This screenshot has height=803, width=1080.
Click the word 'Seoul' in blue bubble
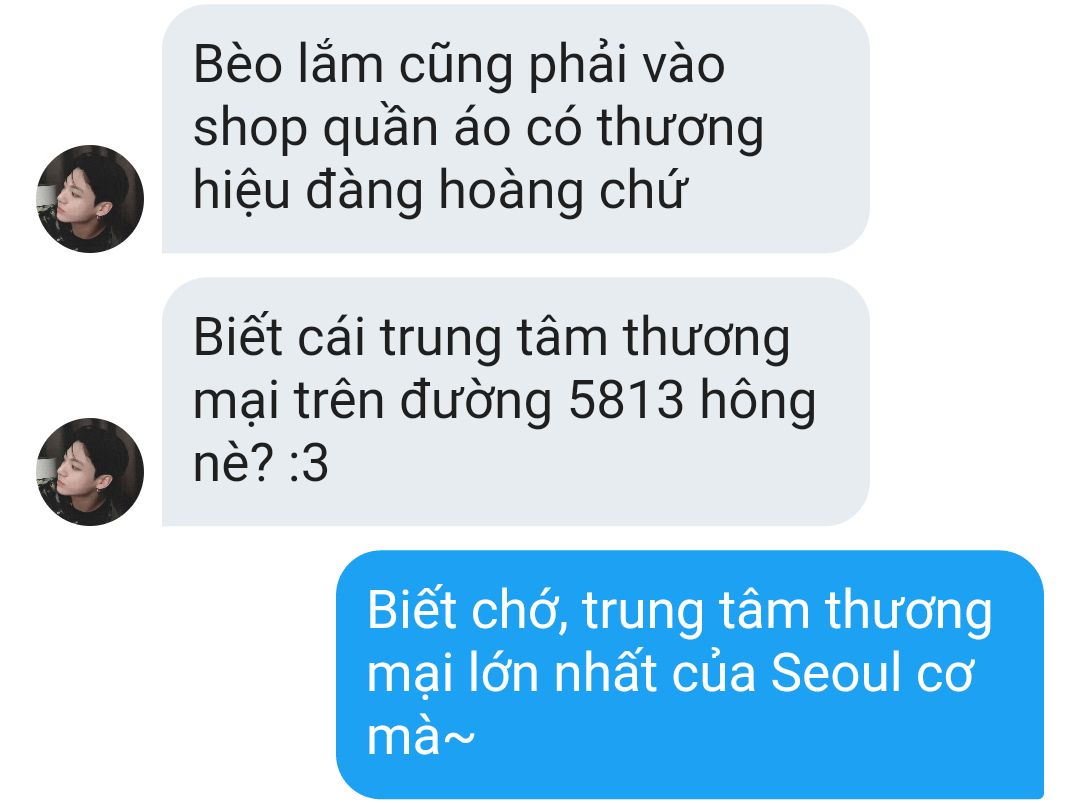(x=835, y=671)
